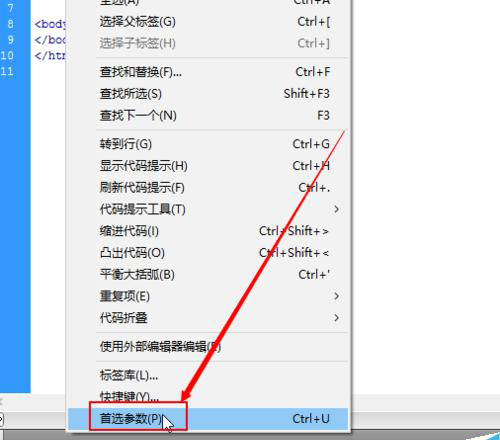This screenshot has width=500, height=440.
Task: Open 使用外部编辑器编辑 menu entry
Action: click(208, 347)
